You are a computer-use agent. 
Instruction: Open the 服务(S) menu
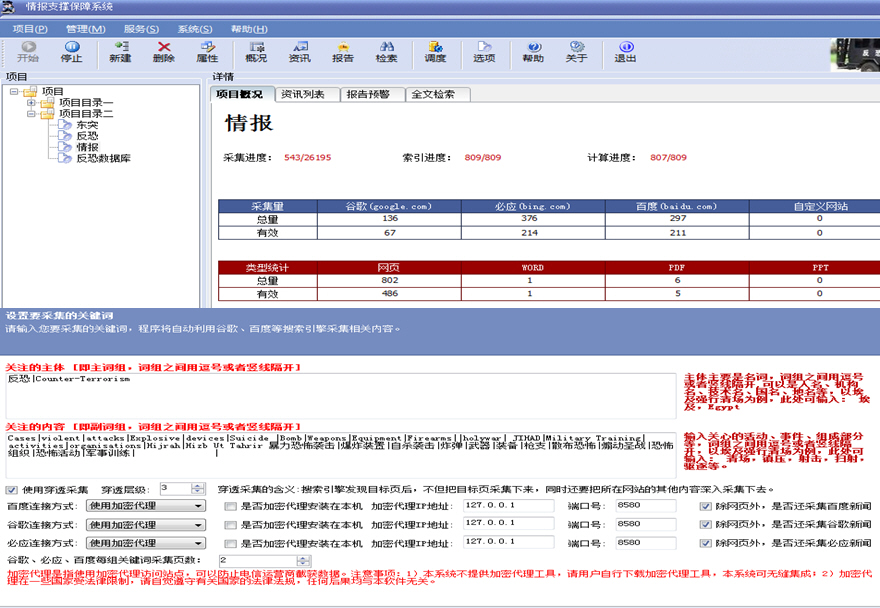point(141,29)
